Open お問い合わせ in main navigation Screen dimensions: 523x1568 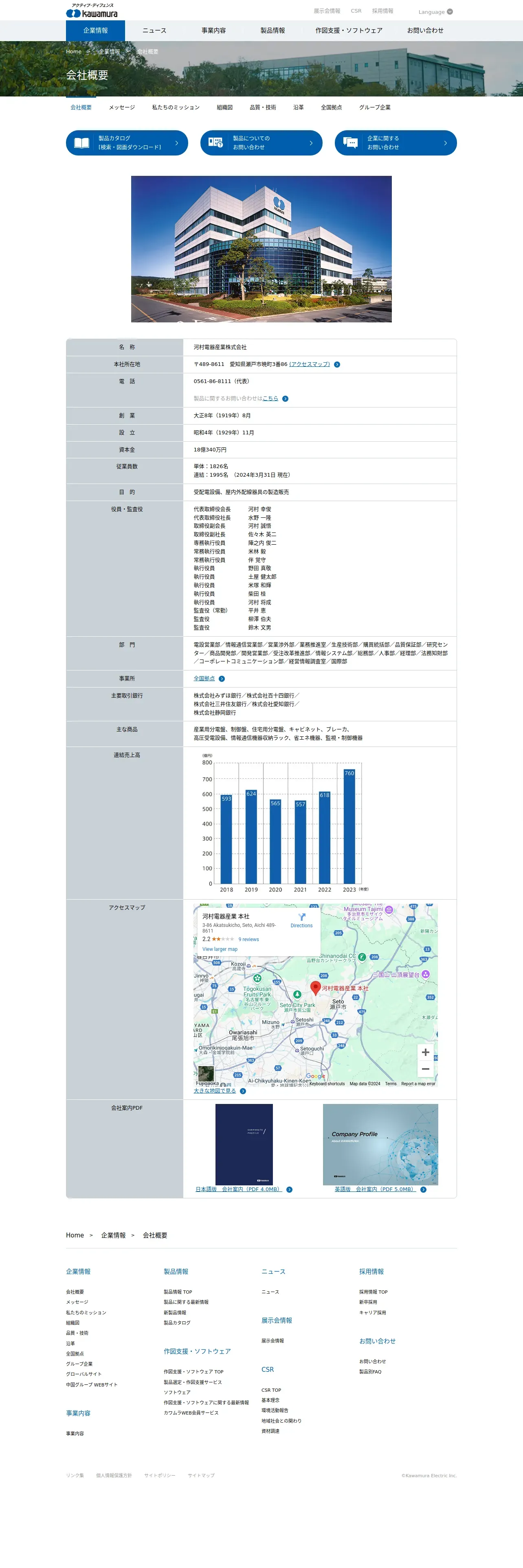(x=426, y=31)
